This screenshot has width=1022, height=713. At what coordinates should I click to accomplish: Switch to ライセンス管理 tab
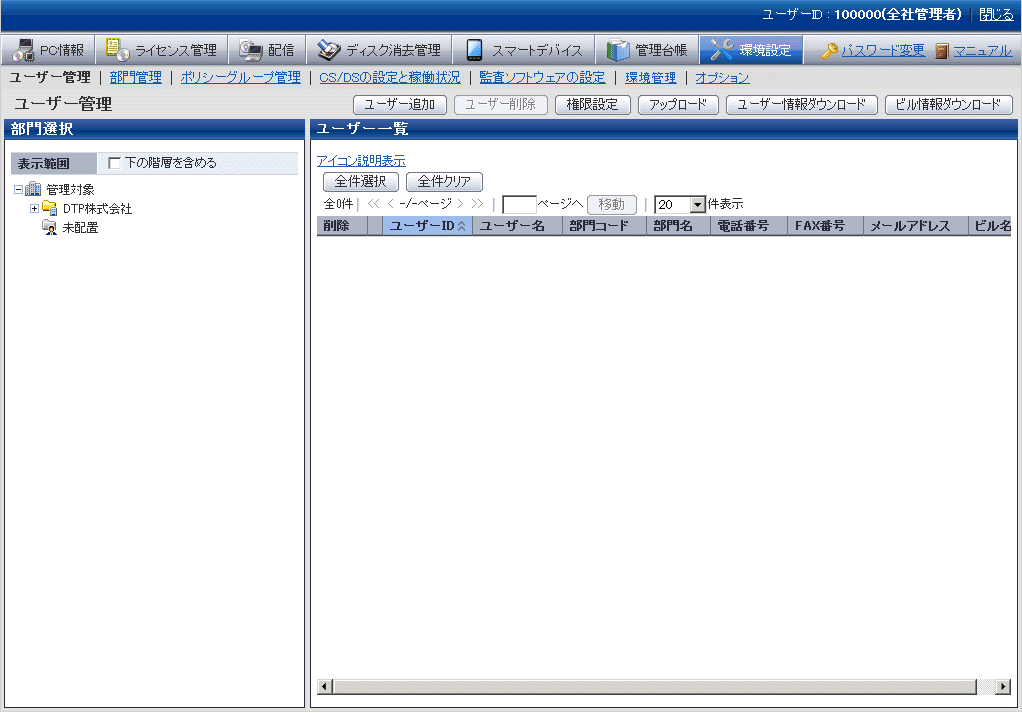point(162,50)
